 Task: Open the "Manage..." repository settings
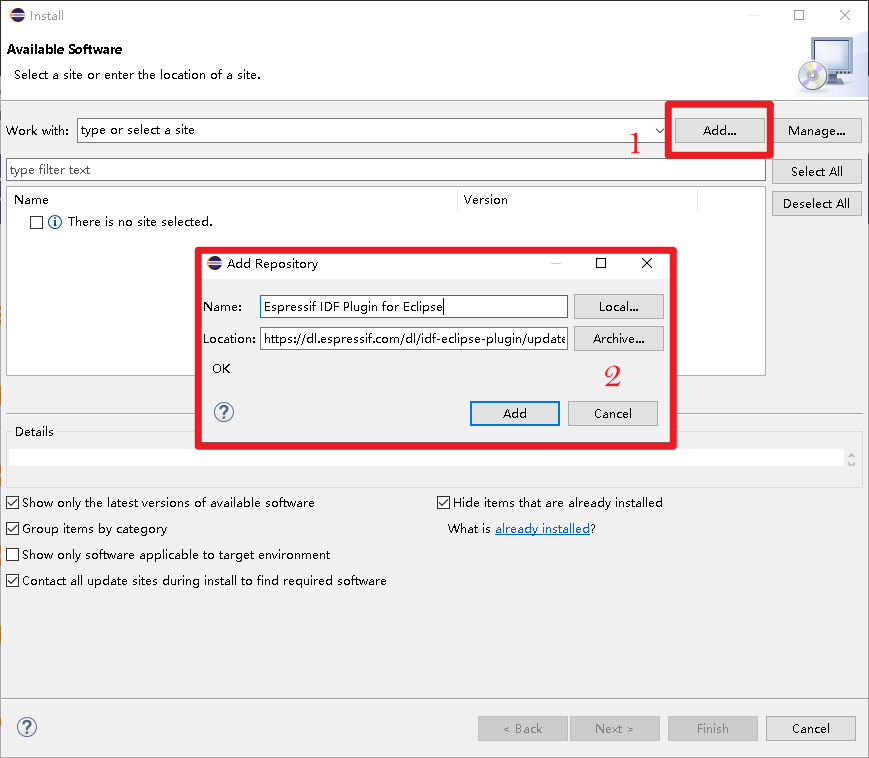point(818,130)
